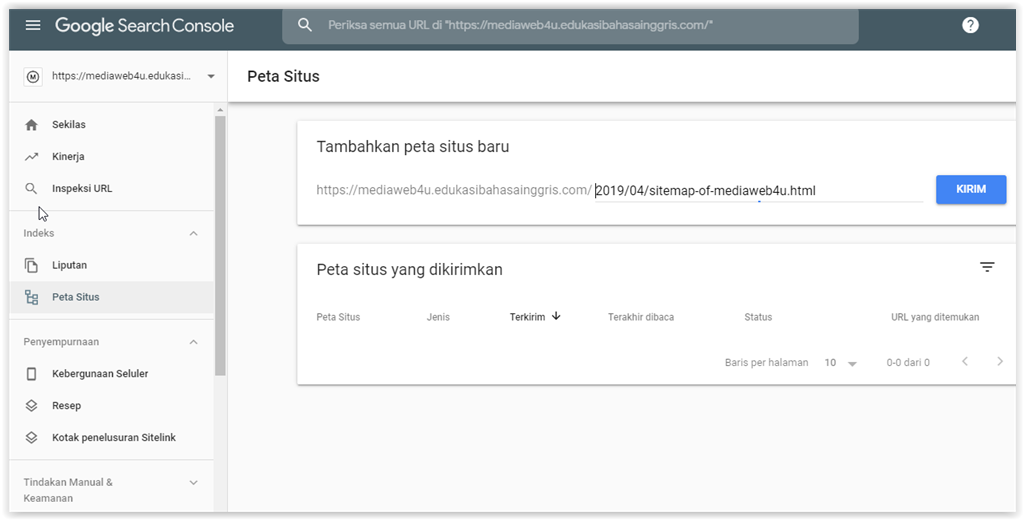The image size is (1024, 520).
Task: Click Peta Situs column header
Action: pos(338,317)
